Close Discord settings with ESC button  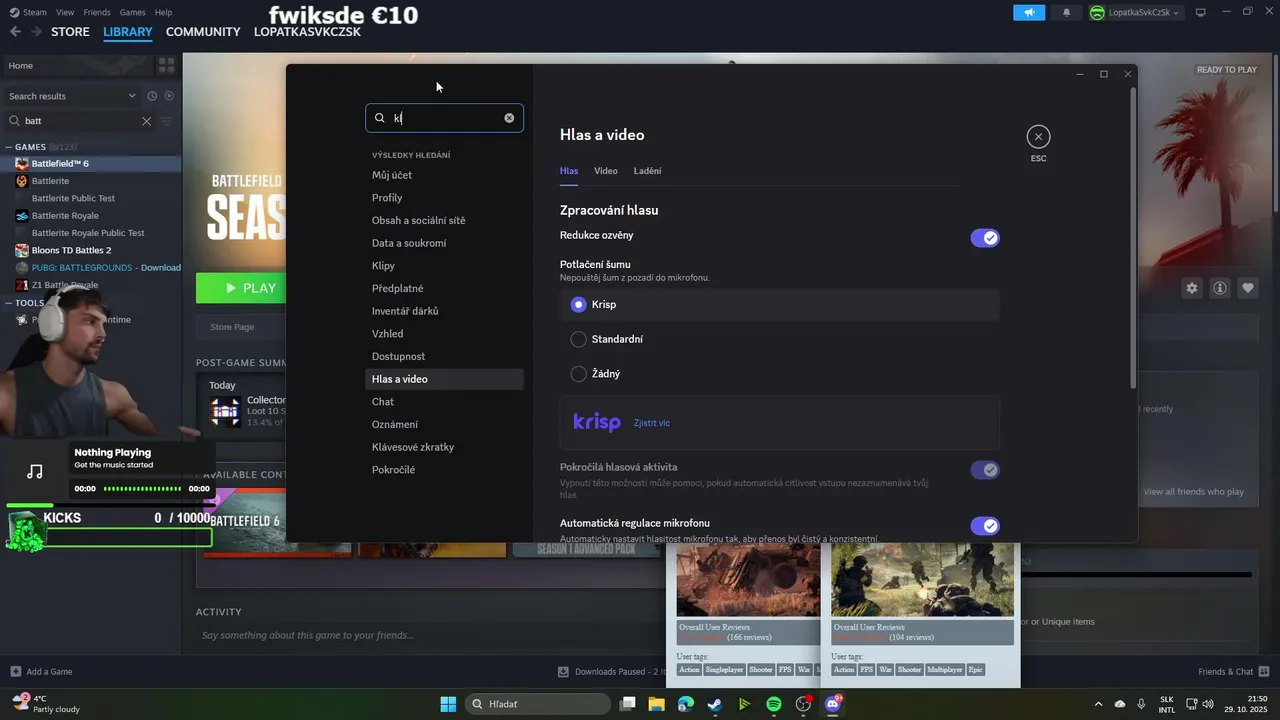click(x=1038, y=137)
